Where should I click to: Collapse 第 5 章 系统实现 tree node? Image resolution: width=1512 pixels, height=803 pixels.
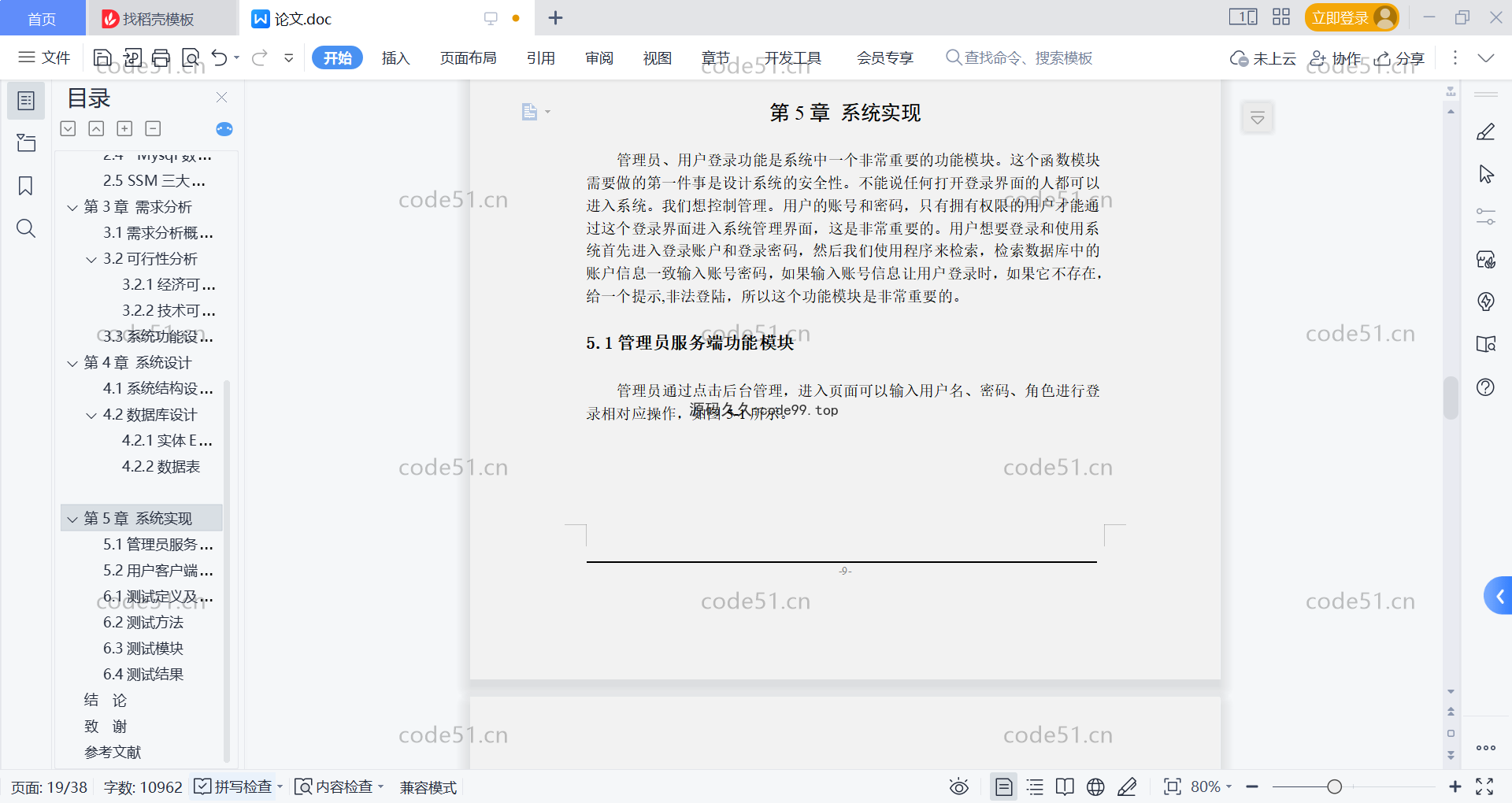pyautogui.click(x=72, y=520)
